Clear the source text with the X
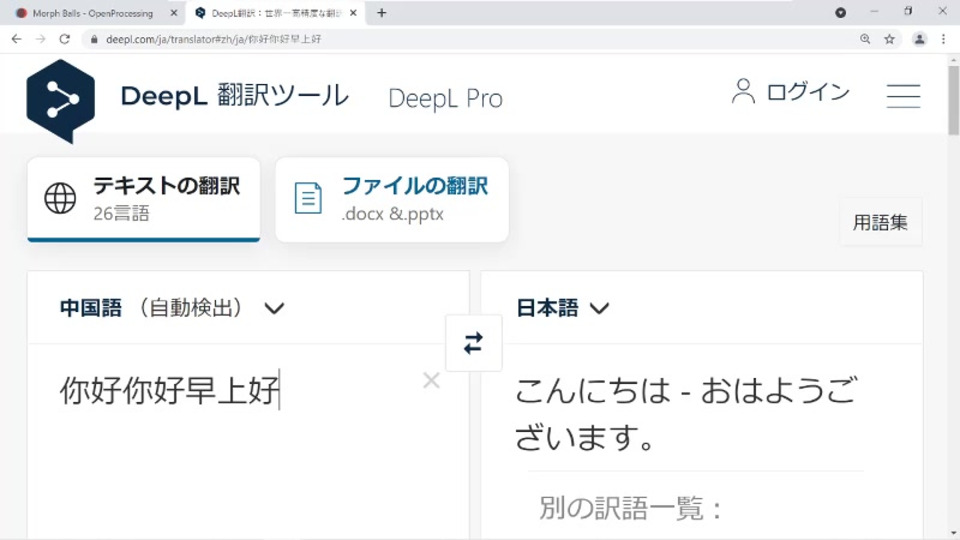This screenshot has width=960, height=540. click(431, 380)
